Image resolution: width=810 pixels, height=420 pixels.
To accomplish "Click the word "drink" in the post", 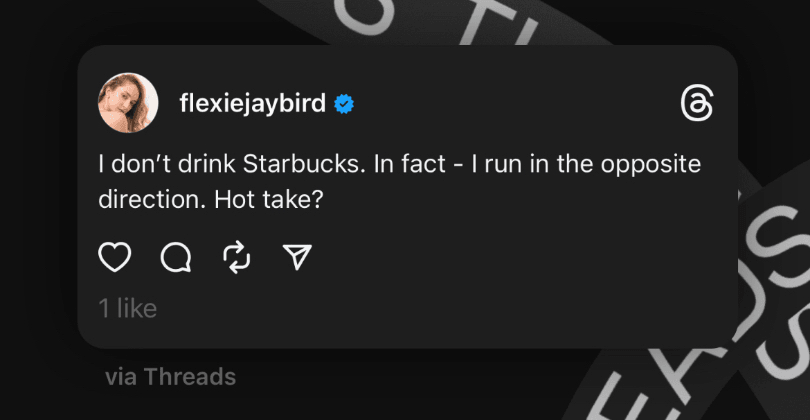I will (219, 164).
